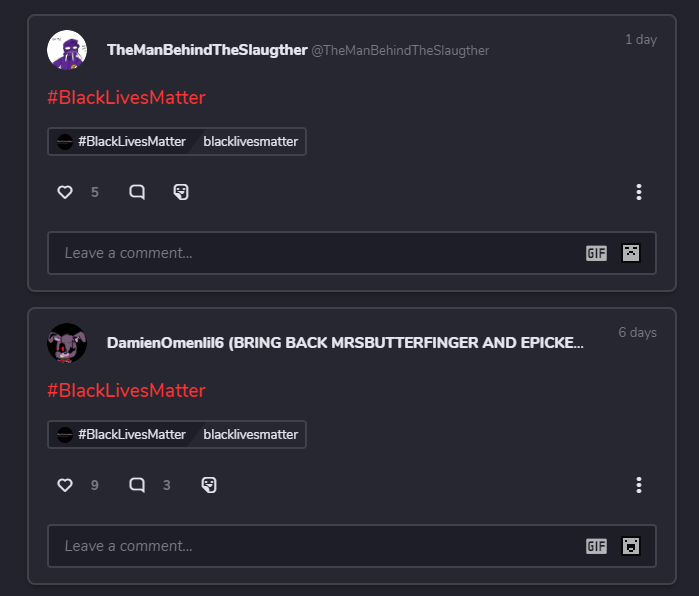Open red #BlackLivesMatter hashtag in first post

(126, 98)
